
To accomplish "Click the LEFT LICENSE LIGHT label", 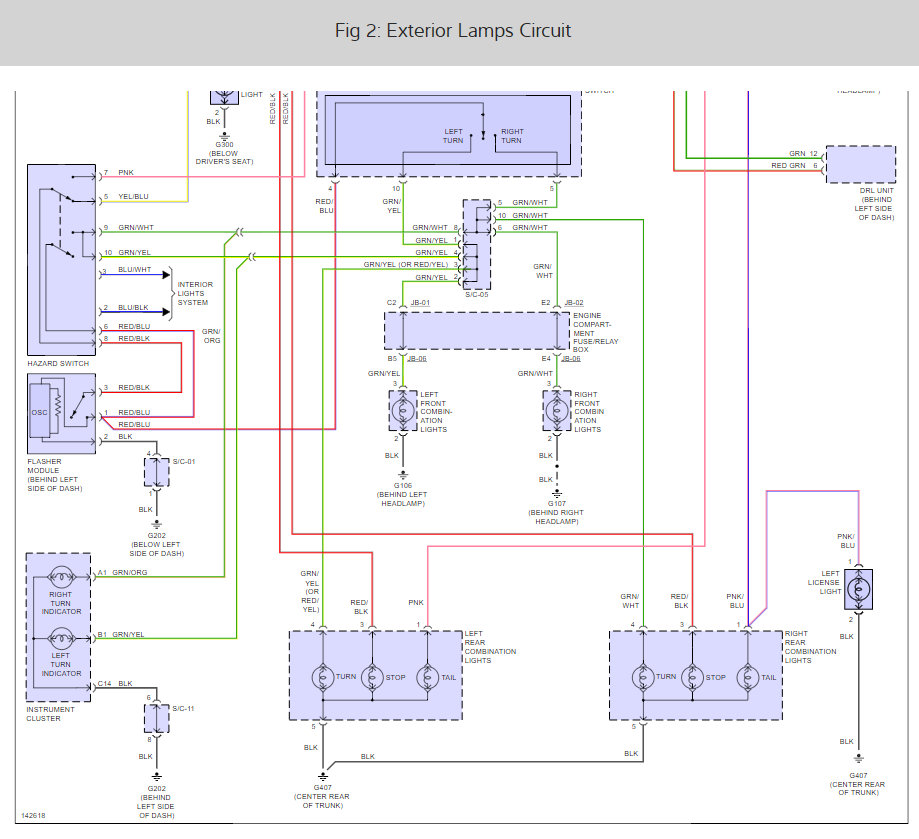I will [824, 582].
